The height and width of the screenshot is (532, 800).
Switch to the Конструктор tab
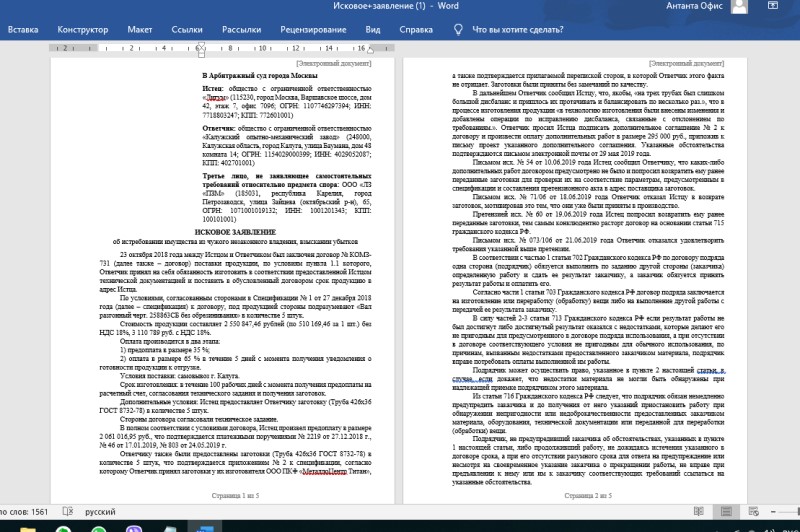tap(82, 30)
